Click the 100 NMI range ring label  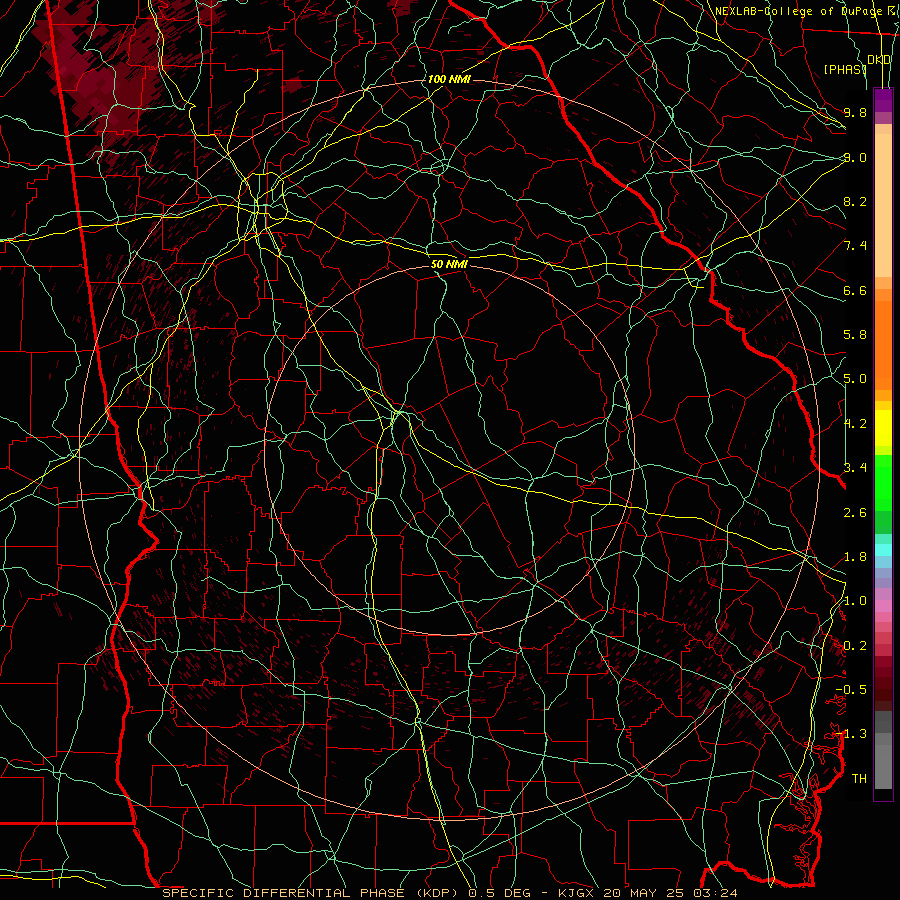pyautogui.click(x=449, y=79)
